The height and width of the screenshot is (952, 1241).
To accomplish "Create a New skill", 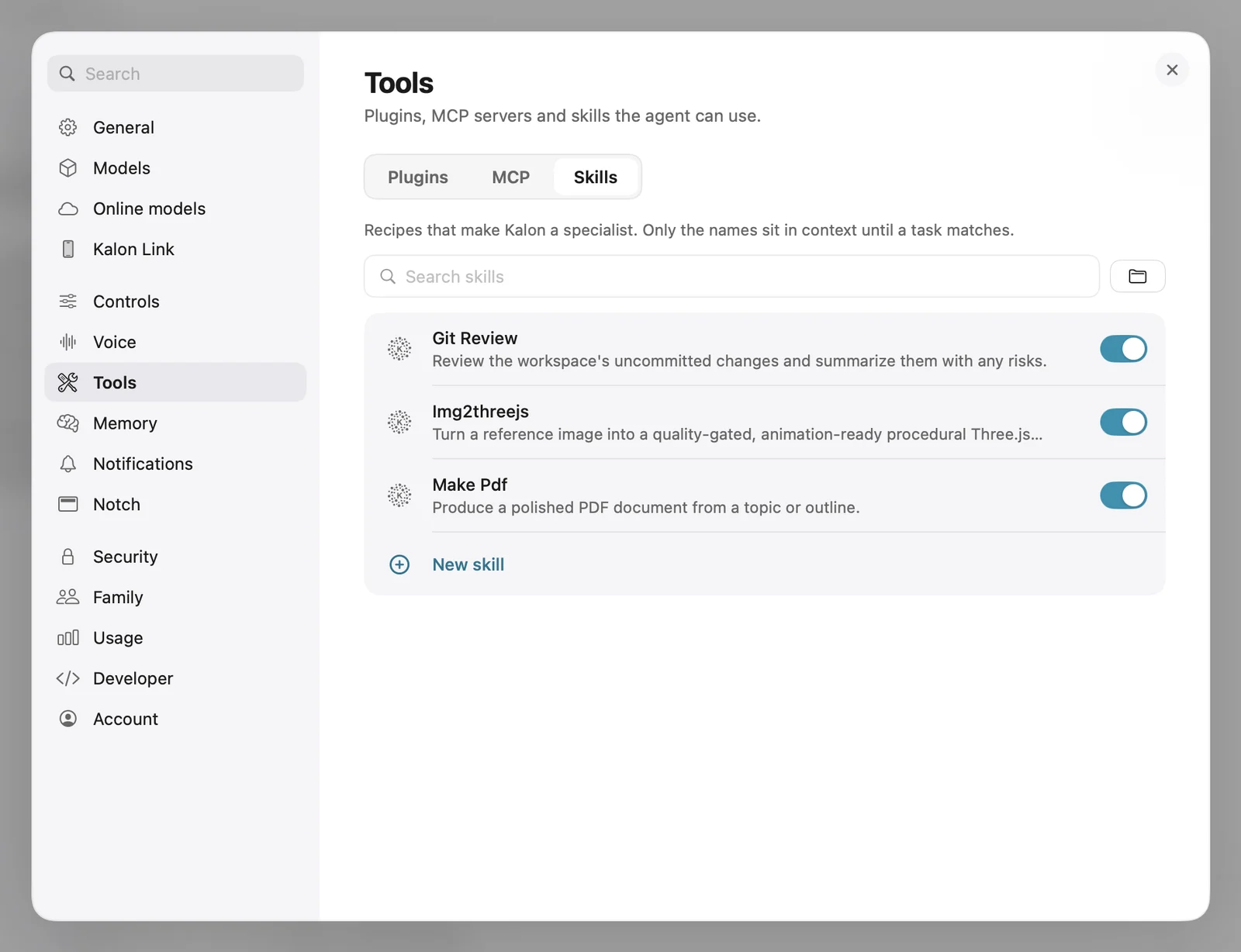I will pos(468,564).
